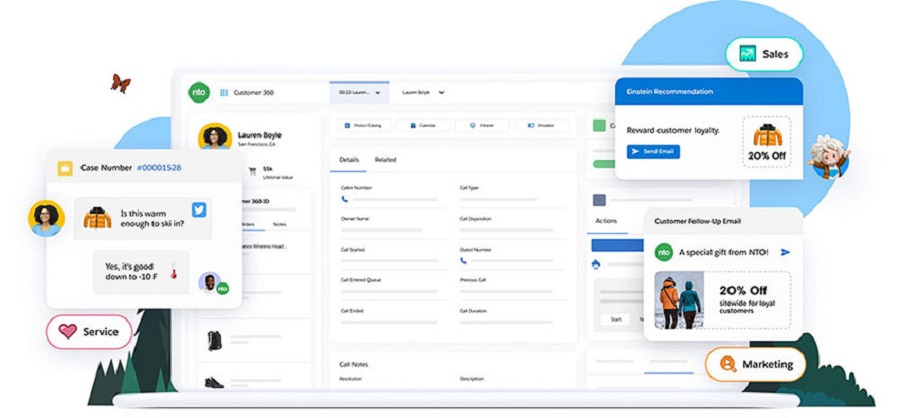Open case number #00001528 link
This screenshot has width=900, height=418.
(159, 168)
